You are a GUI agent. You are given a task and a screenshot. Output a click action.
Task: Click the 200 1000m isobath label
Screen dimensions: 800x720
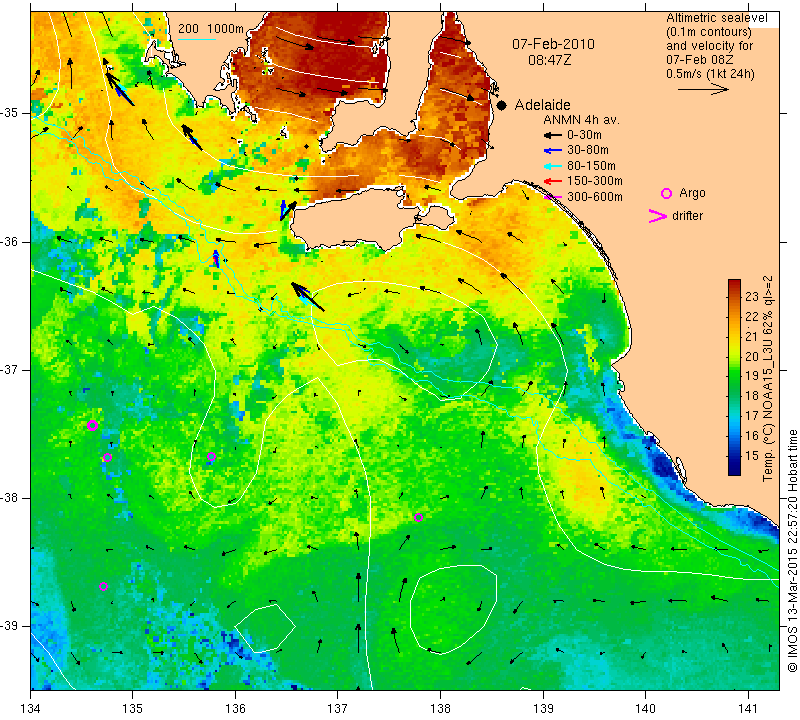[211, 29]
